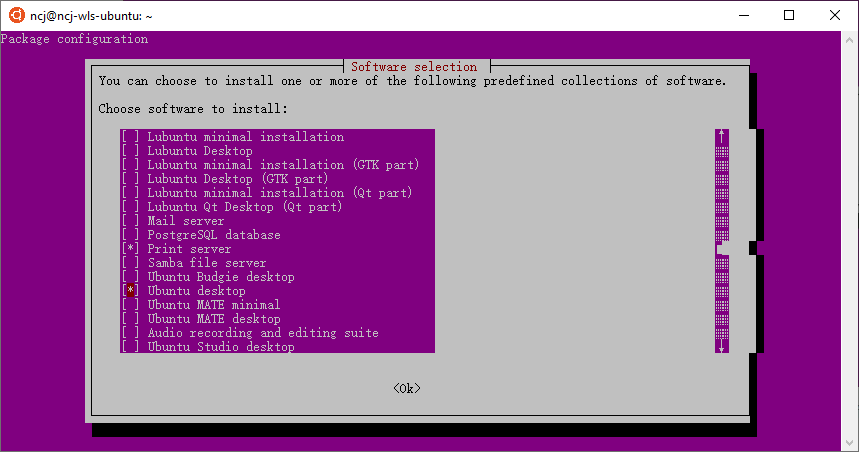Click the list scrollbar position thumb
The image size is (859, 452).
click(722, 249)
